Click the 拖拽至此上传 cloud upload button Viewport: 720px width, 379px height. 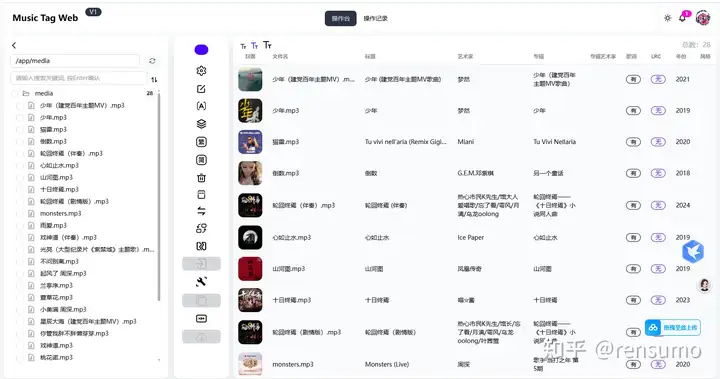673,328
